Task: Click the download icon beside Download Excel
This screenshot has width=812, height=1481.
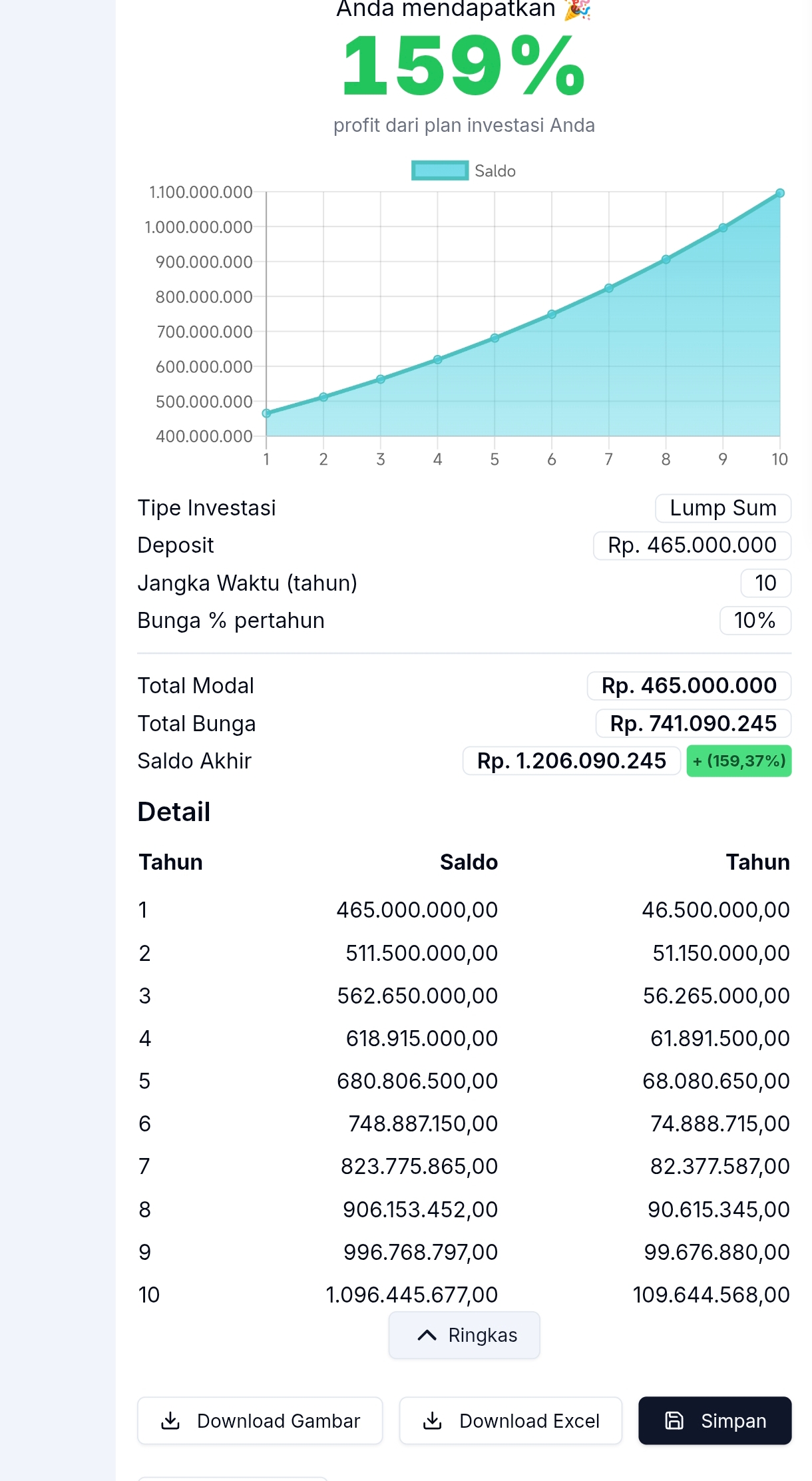Action: coord(433,1421)
